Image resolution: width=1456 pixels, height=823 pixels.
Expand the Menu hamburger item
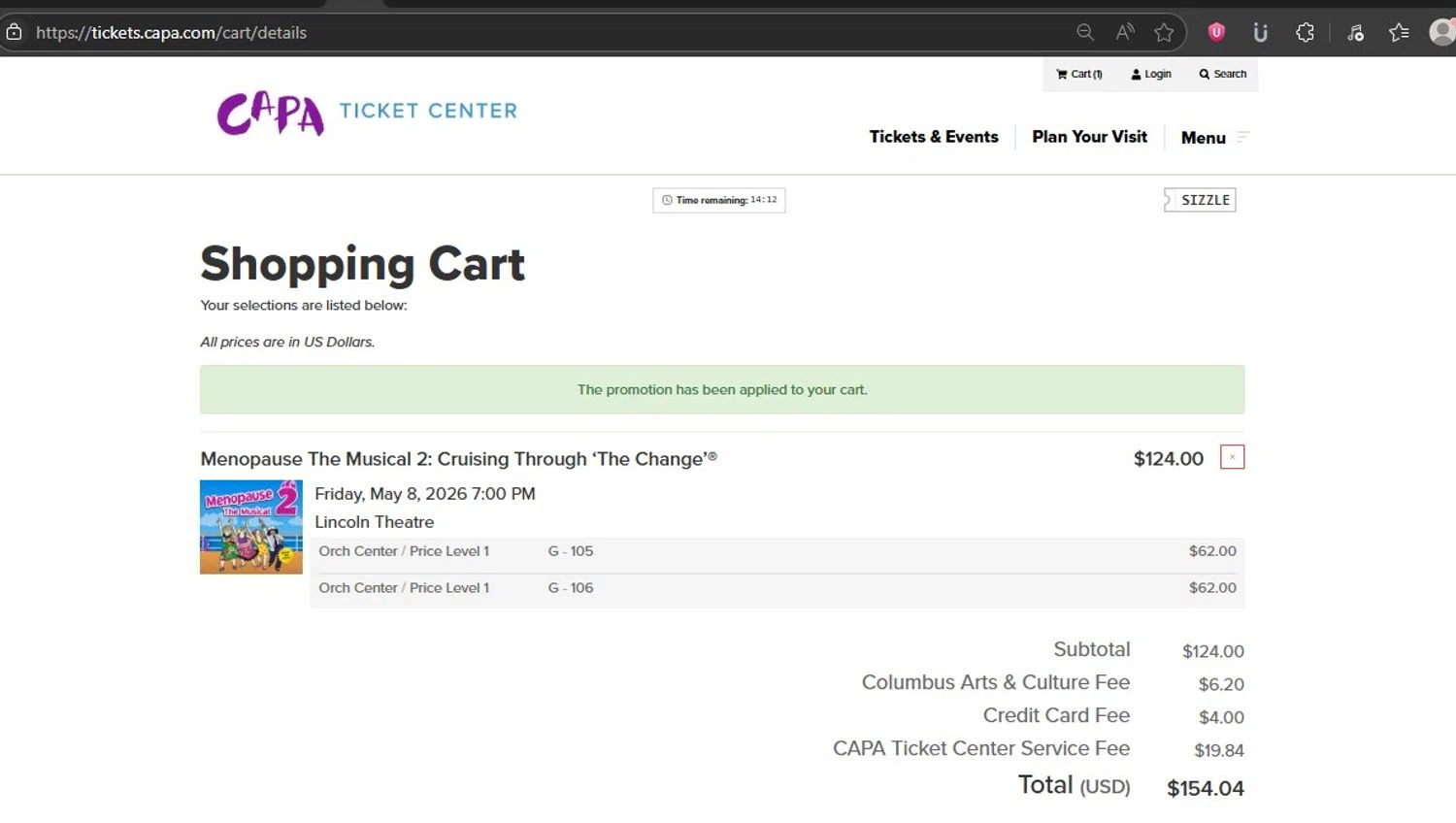[1214, 138]
